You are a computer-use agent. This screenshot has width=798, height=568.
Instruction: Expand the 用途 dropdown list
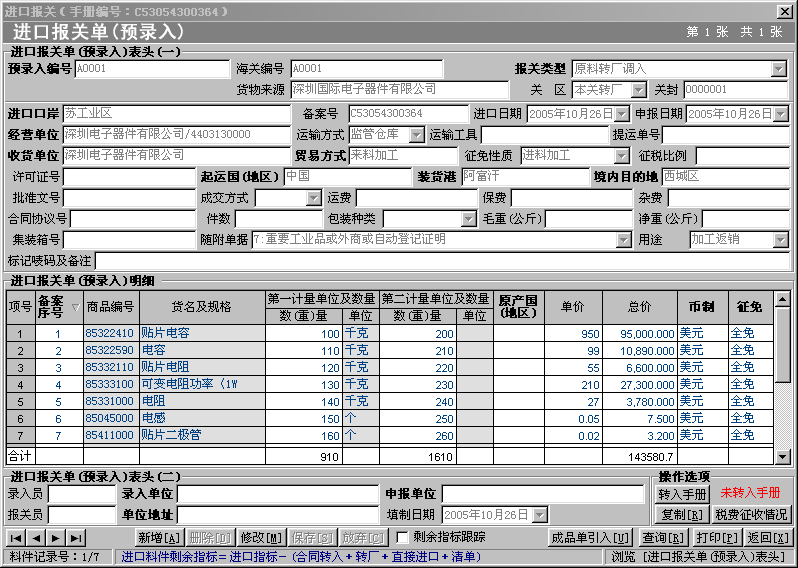click(x=779, y=240)
